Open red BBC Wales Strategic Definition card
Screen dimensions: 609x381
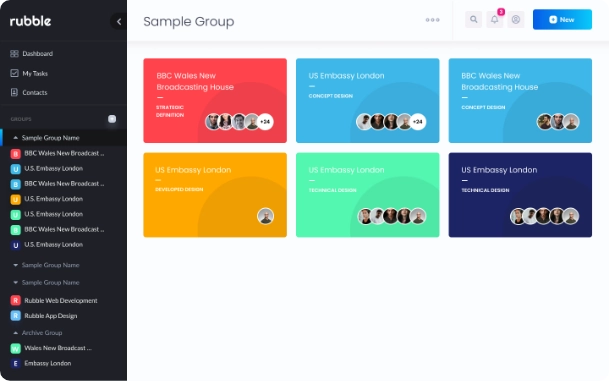(215, 101)
